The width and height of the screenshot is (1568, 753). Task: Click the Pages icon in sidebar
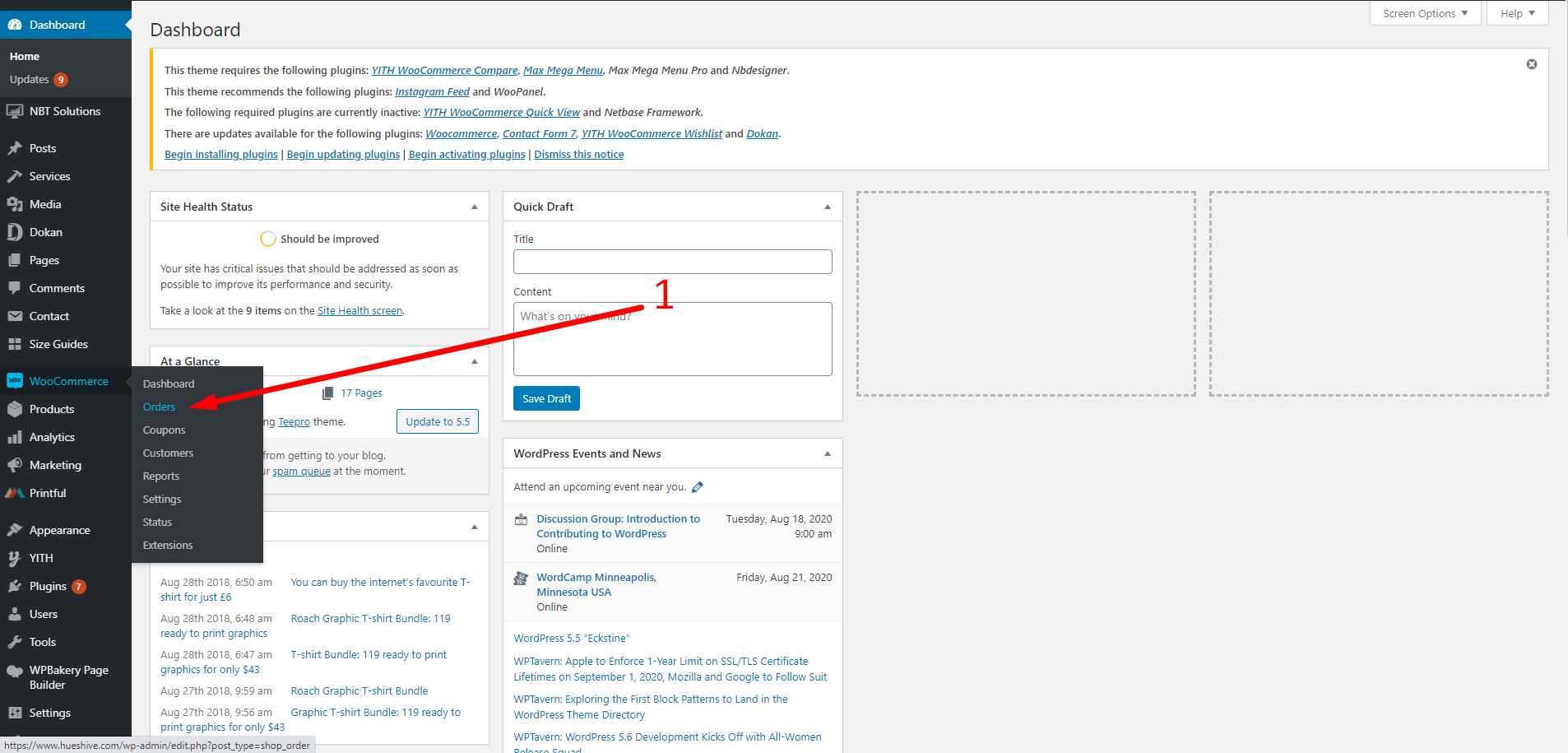click(x=15, y=260)
